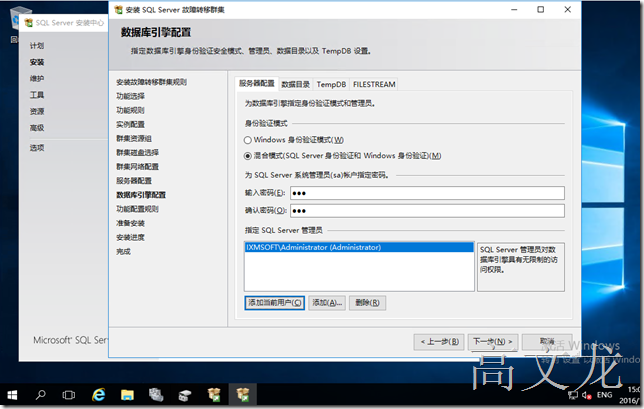Launch Internet Explorer from taskbar
Viewport: 644px width, 409px height.
pos(98,395)
